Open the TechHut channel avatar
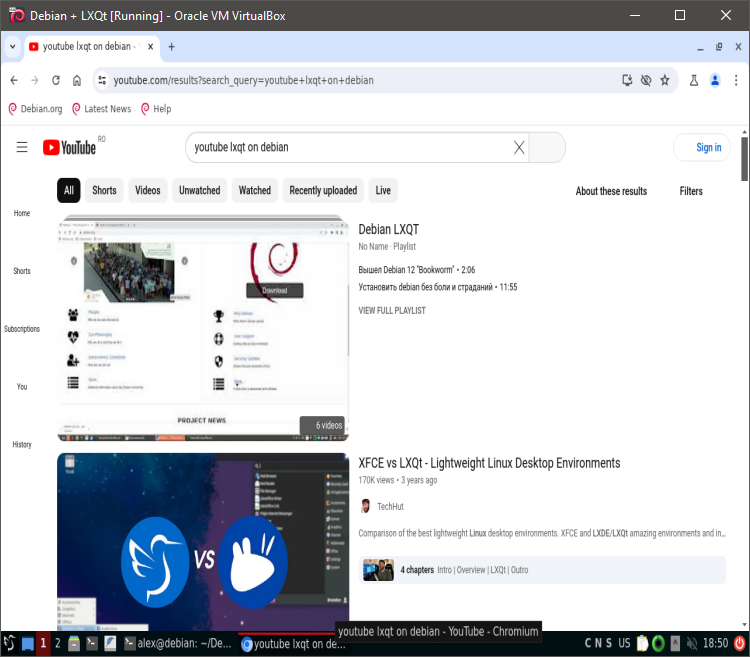 (x=365, y=506)
